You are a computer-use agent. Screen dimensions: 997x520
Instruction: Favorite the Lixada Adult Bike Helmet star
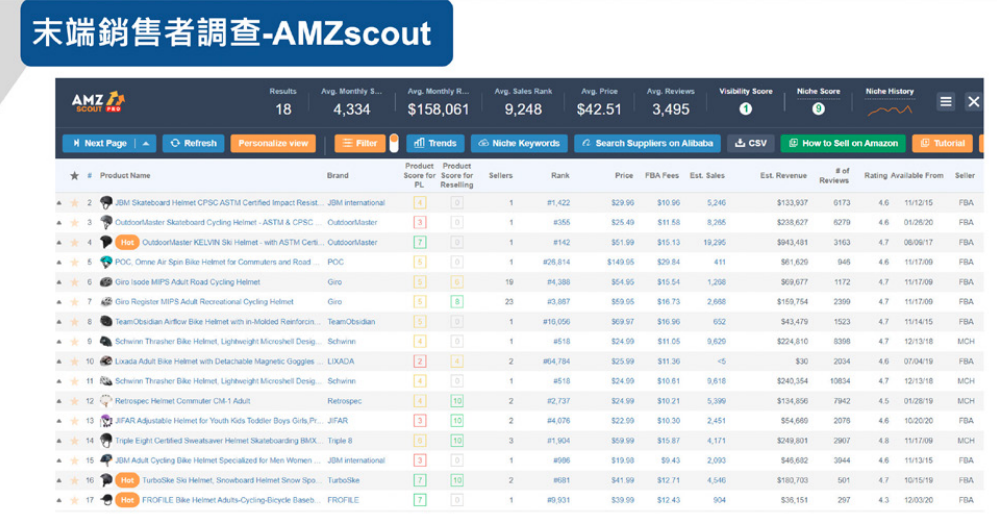pyautogui.click(x=74, y=361)
